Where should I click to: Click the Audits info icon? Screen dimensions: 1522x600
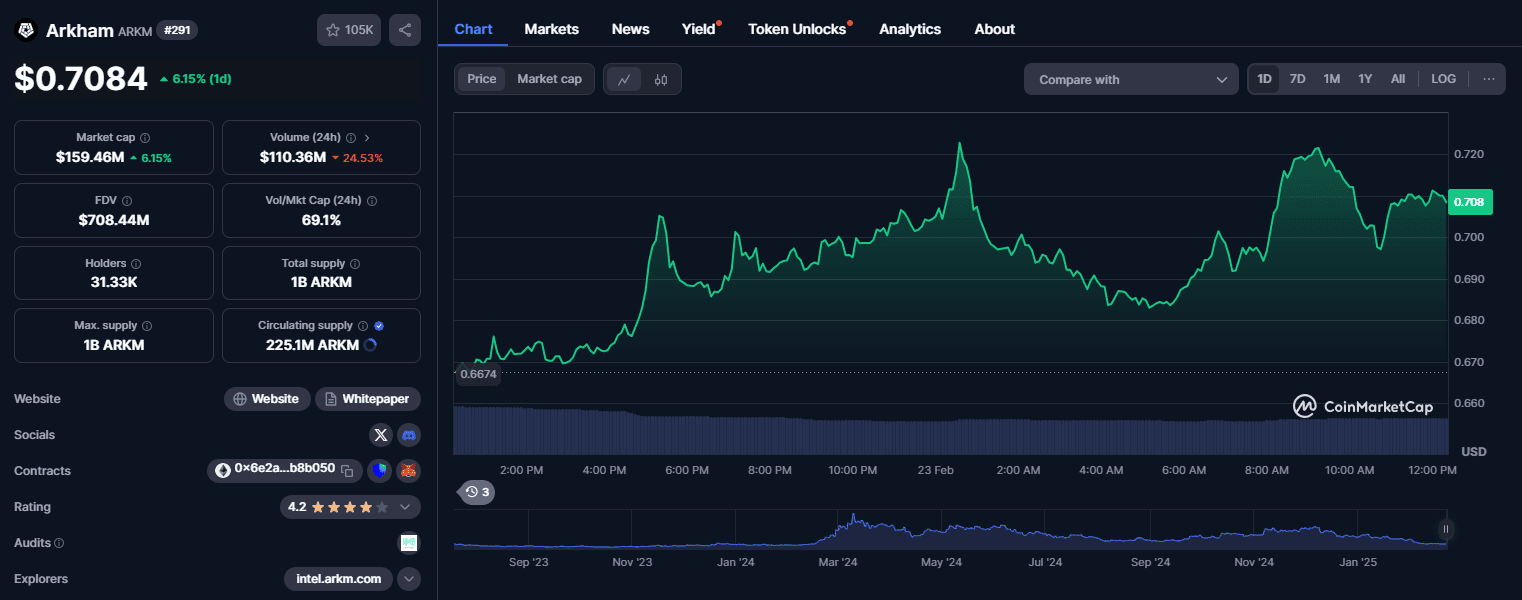59,543
